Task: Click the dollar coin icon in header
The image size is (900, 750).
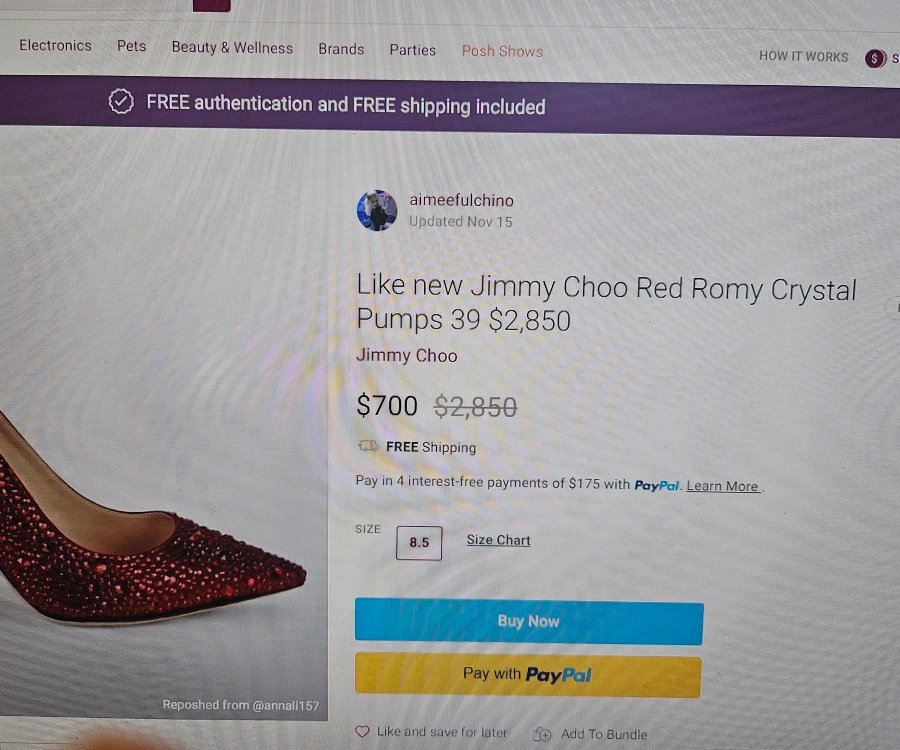Action: pos(875,58)
